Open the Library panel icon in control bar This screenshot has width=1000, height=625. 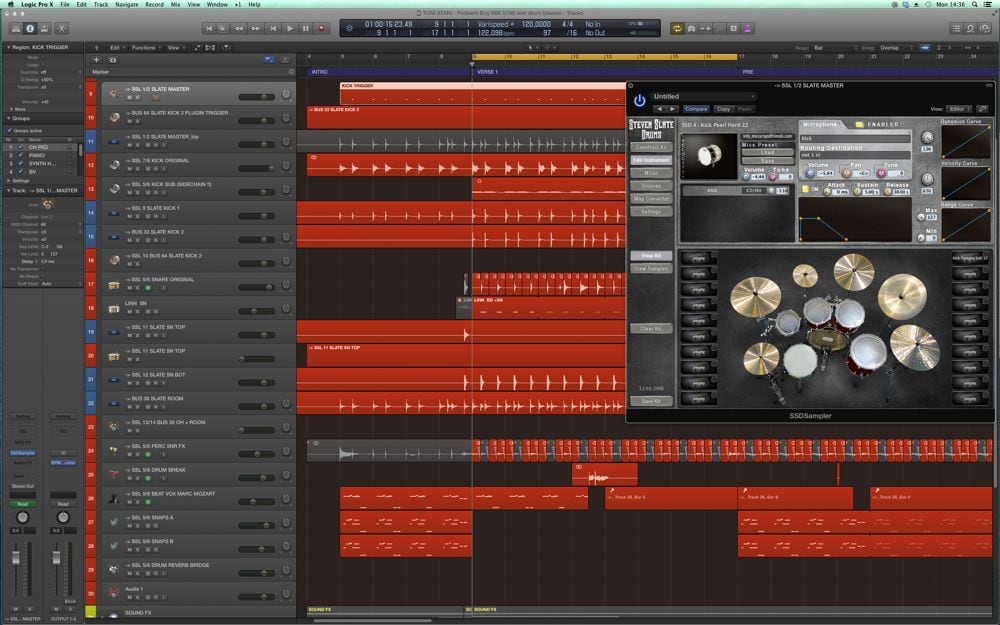15,28
